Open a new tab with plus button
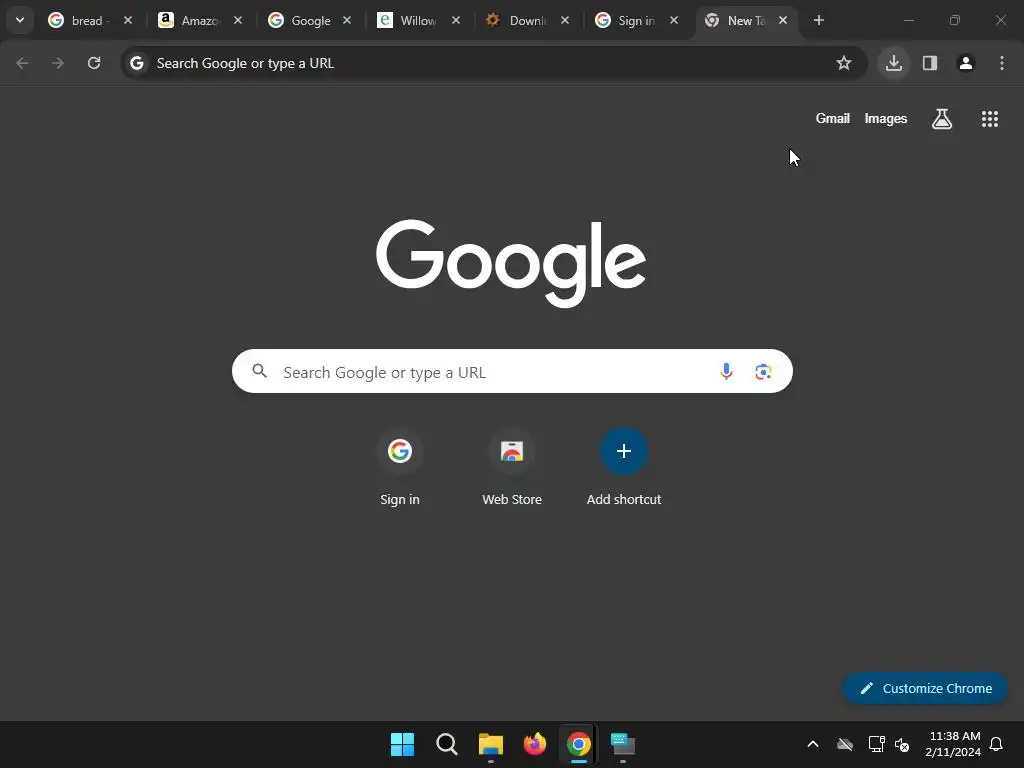The image size is (1024, 768). point(819,20)
